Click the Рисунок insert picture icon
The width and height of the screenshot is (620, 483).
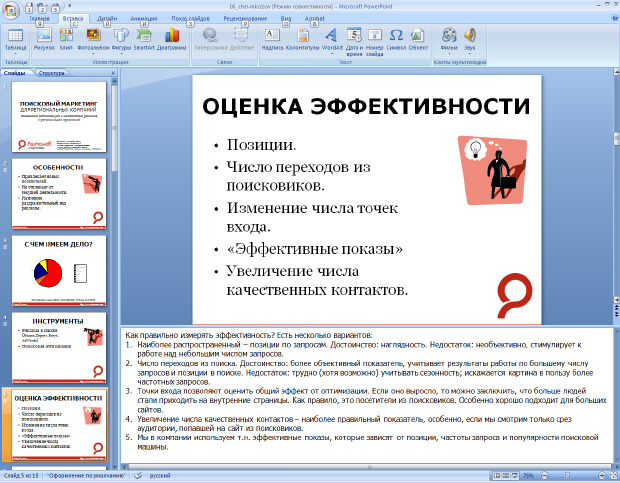pyautogui.click(x=44, y=39)
